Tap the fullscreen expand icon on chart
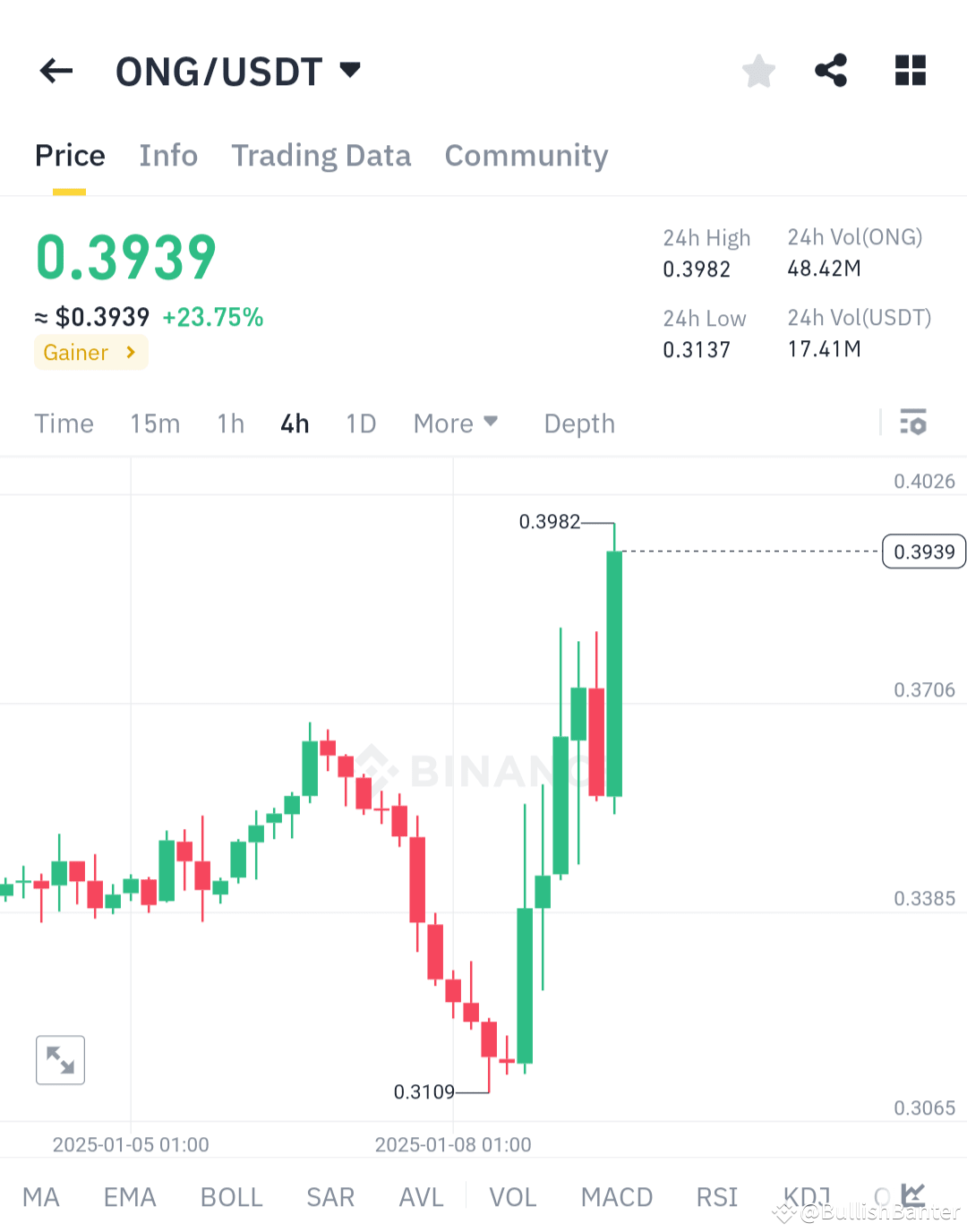The height and width of the screenshot is (1232, 967). [x=59, y=1059]
